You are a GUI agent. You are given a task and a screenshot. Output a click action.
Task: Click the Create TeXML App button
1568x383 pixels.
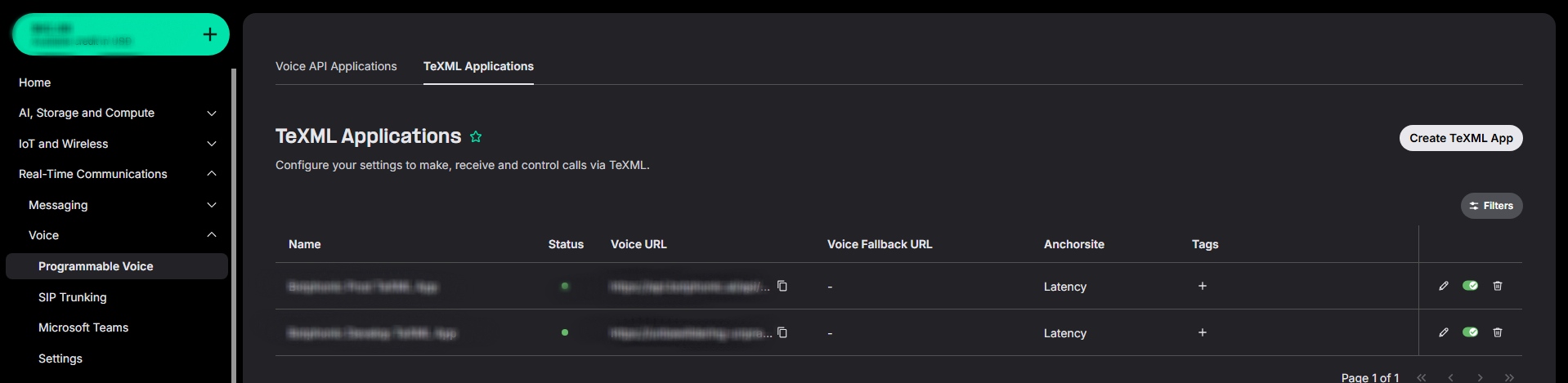(1461, 138)
